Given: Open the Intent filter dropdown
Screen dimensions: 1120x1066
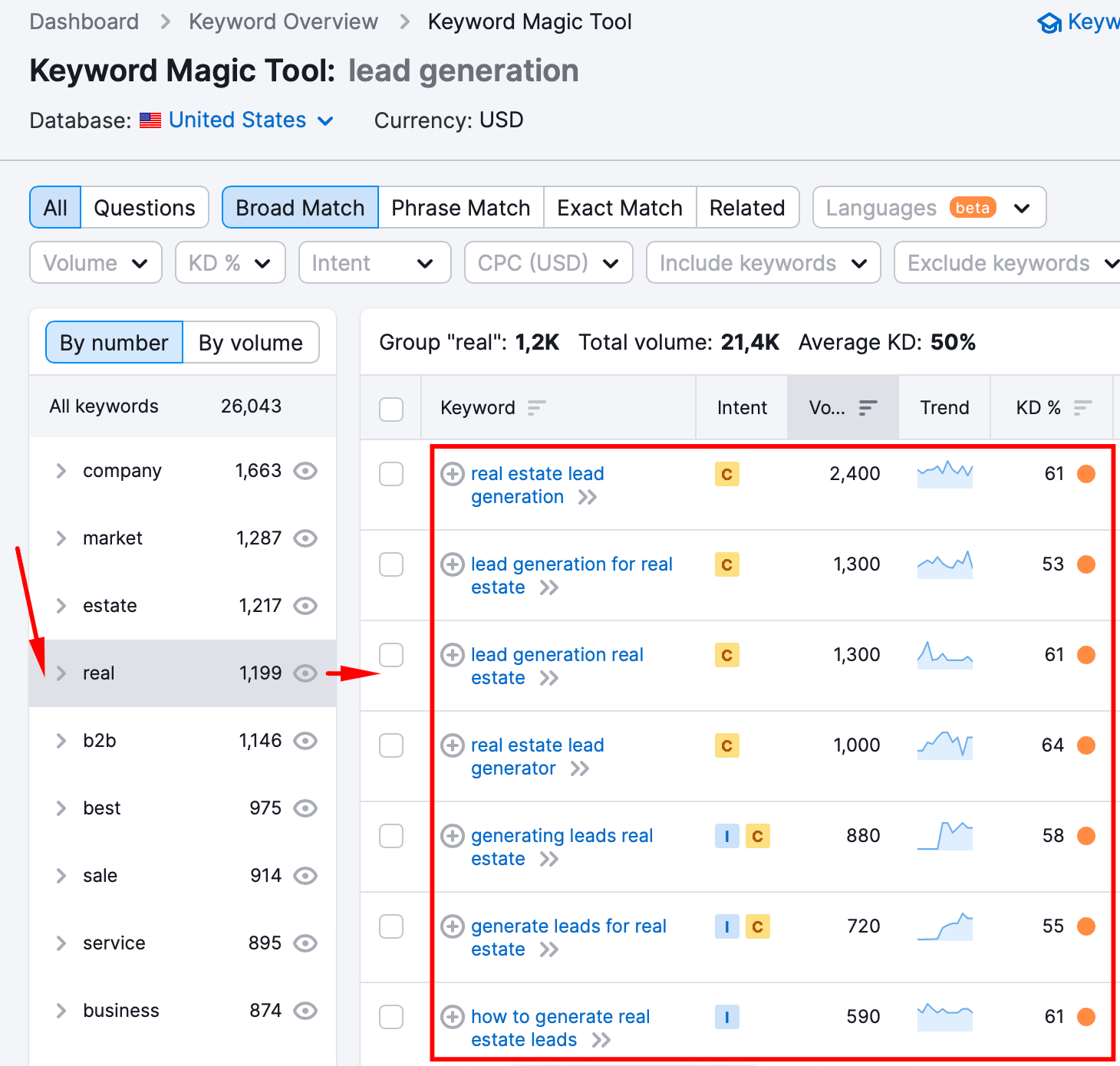Looking at the screenshot, I should 374,263.
